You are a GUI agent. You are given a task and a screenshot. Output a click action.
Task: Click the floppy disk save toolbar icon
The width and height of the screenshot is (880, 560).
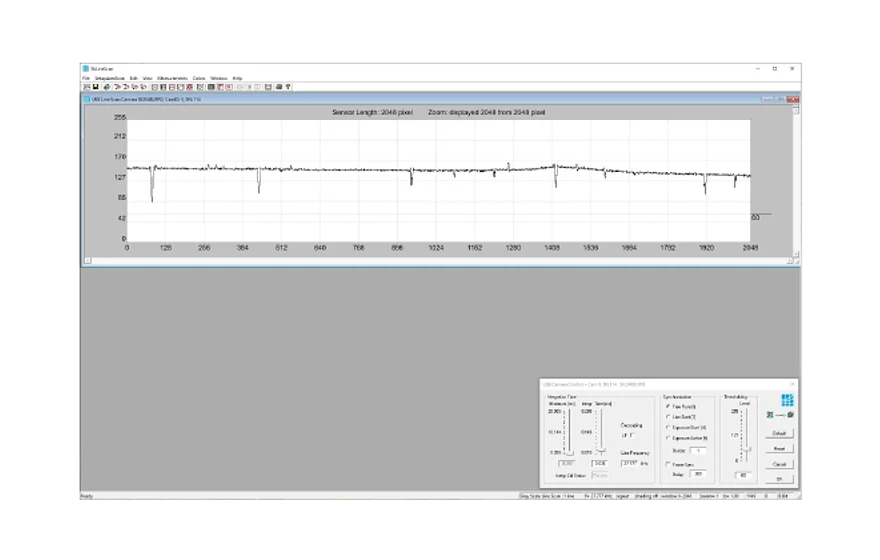[x=95, y=87]
